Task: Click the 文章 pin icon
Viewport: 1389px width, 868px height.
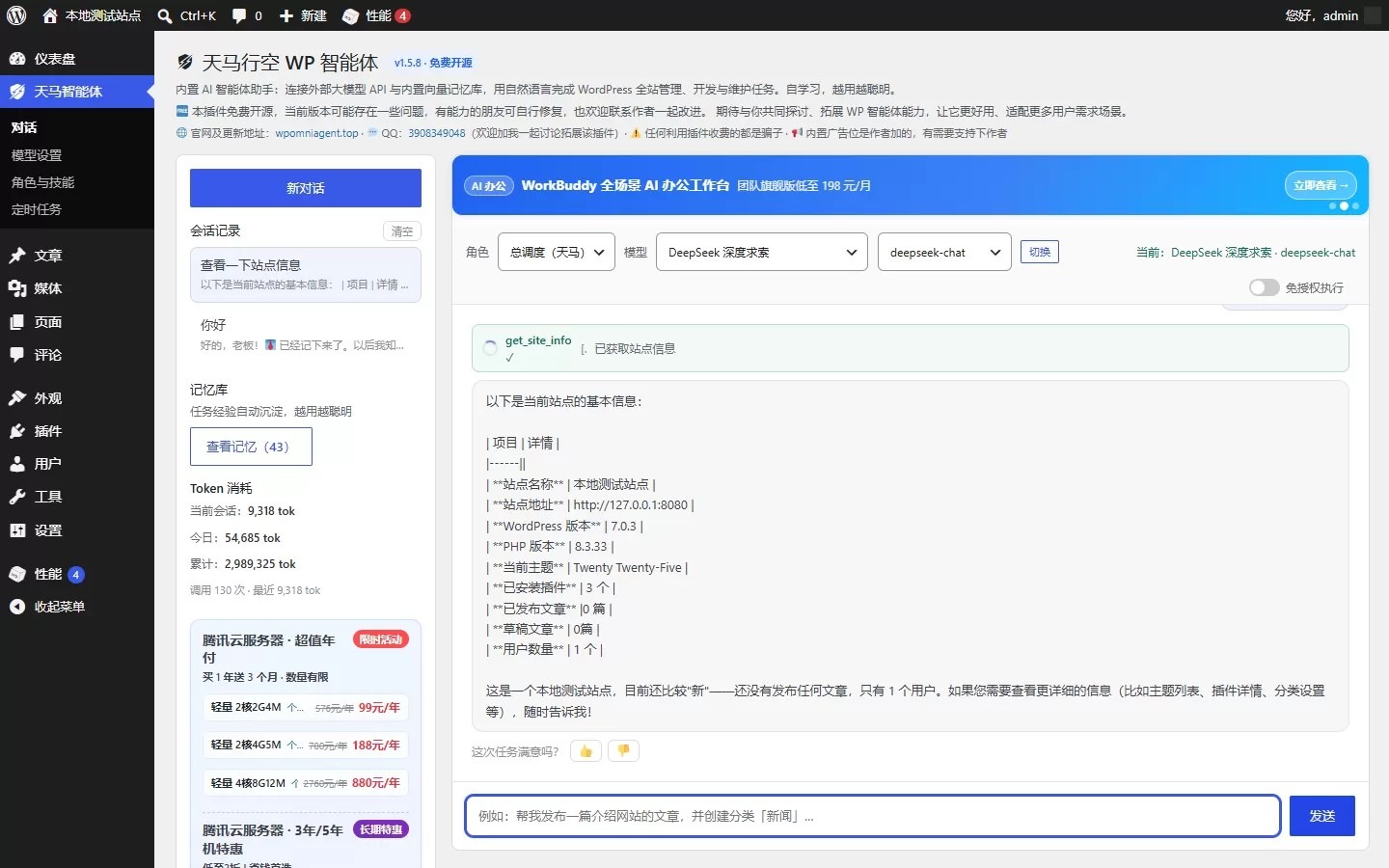Action: tap(17, 256)
